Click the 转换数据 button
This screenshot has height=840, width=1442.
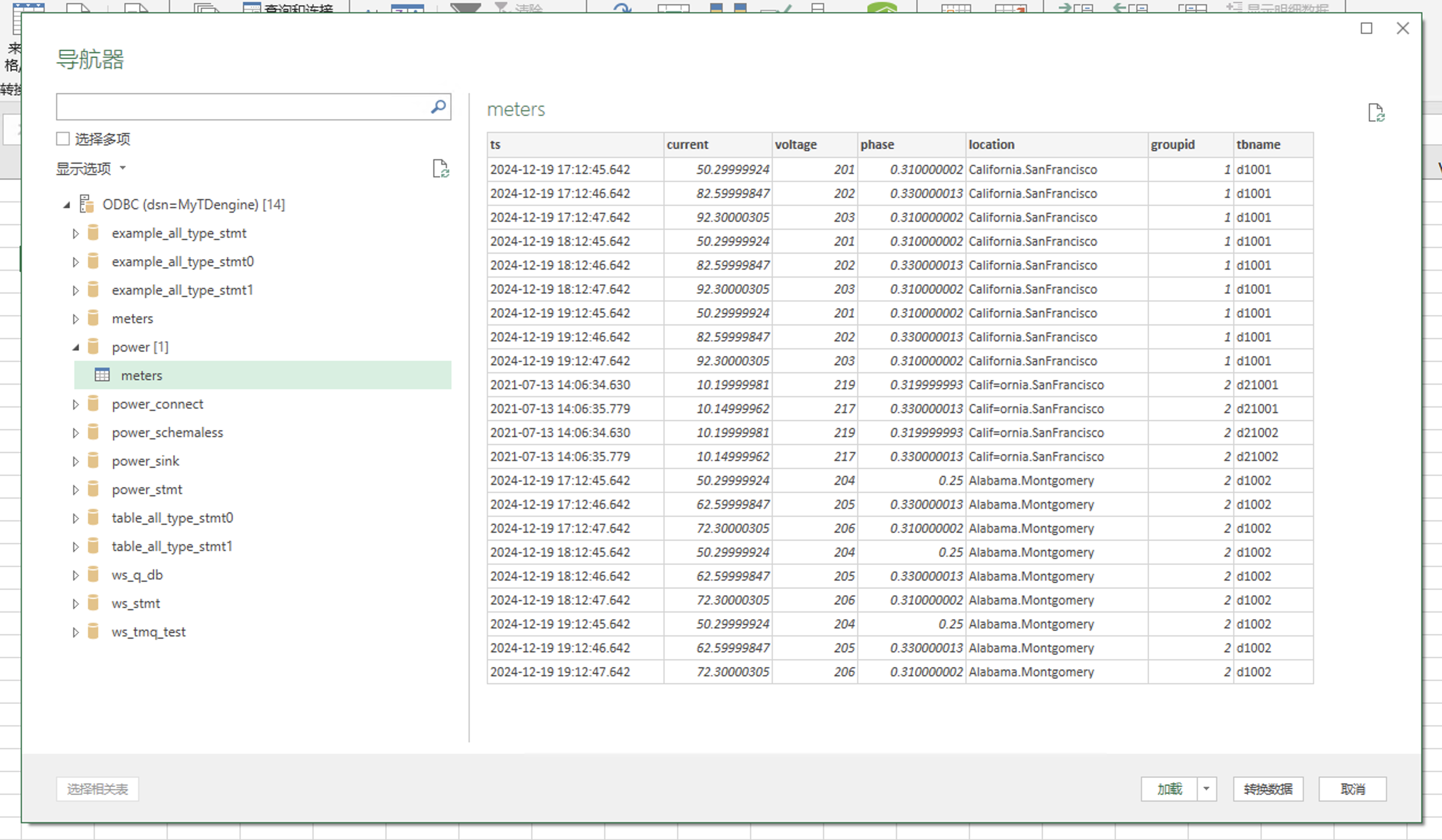point(1268,789)
